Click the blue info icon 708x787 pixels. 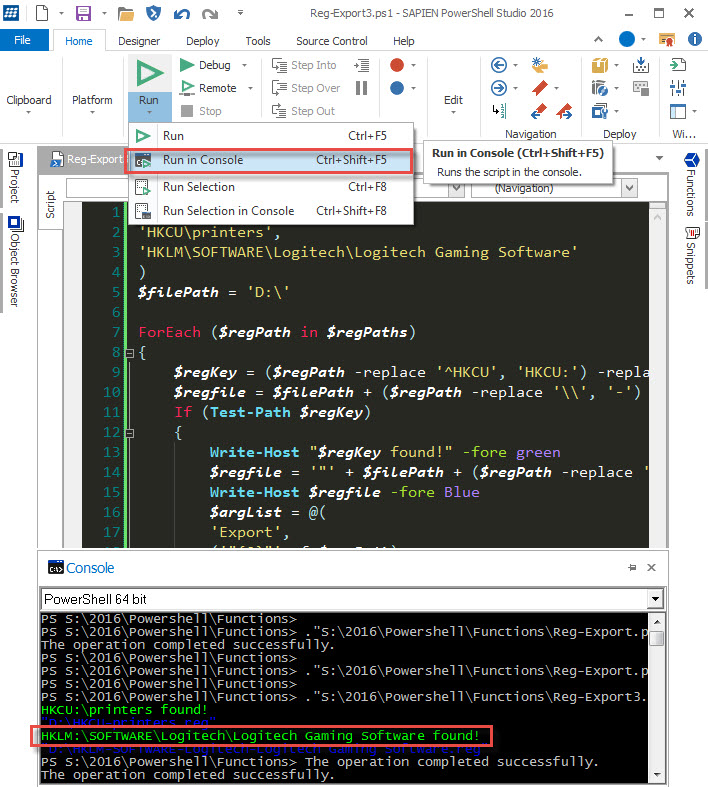pos(694,39)
